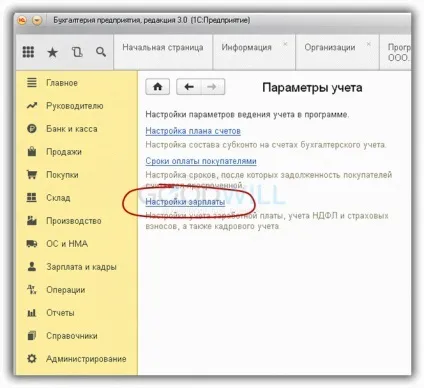
Task: Click text 'Настройки параметров ведения учета в программе.'
Action: pos(247,115)
